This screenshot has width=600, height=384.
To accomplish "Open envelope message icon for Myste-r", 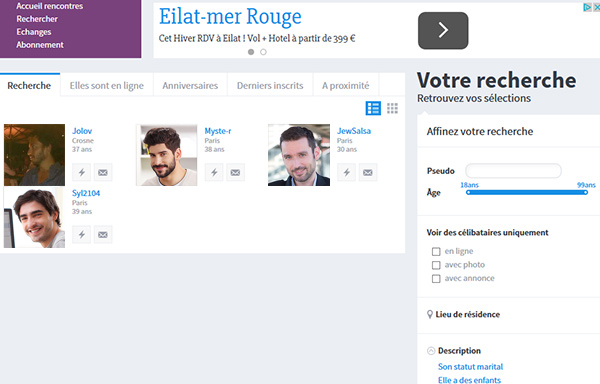I will [x=235, y=172].
